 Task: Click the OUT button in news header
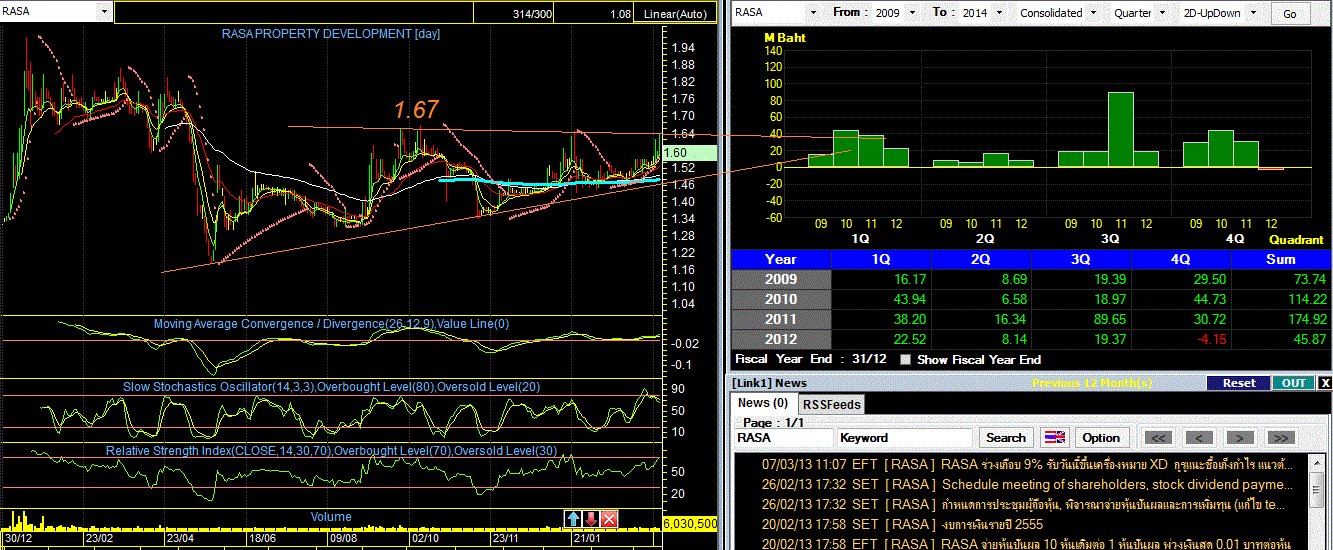point(1294,383)
